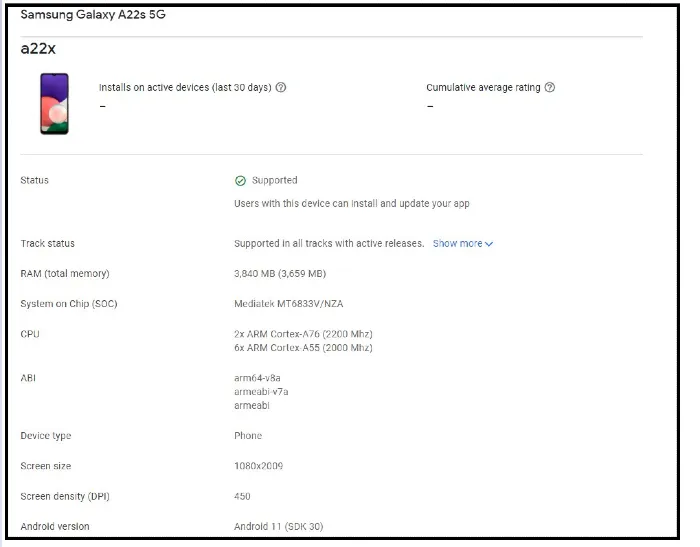This screenshot has height=547, width=700.
Task: Click the Screen density (DPI) label
Action: [65, 497]
